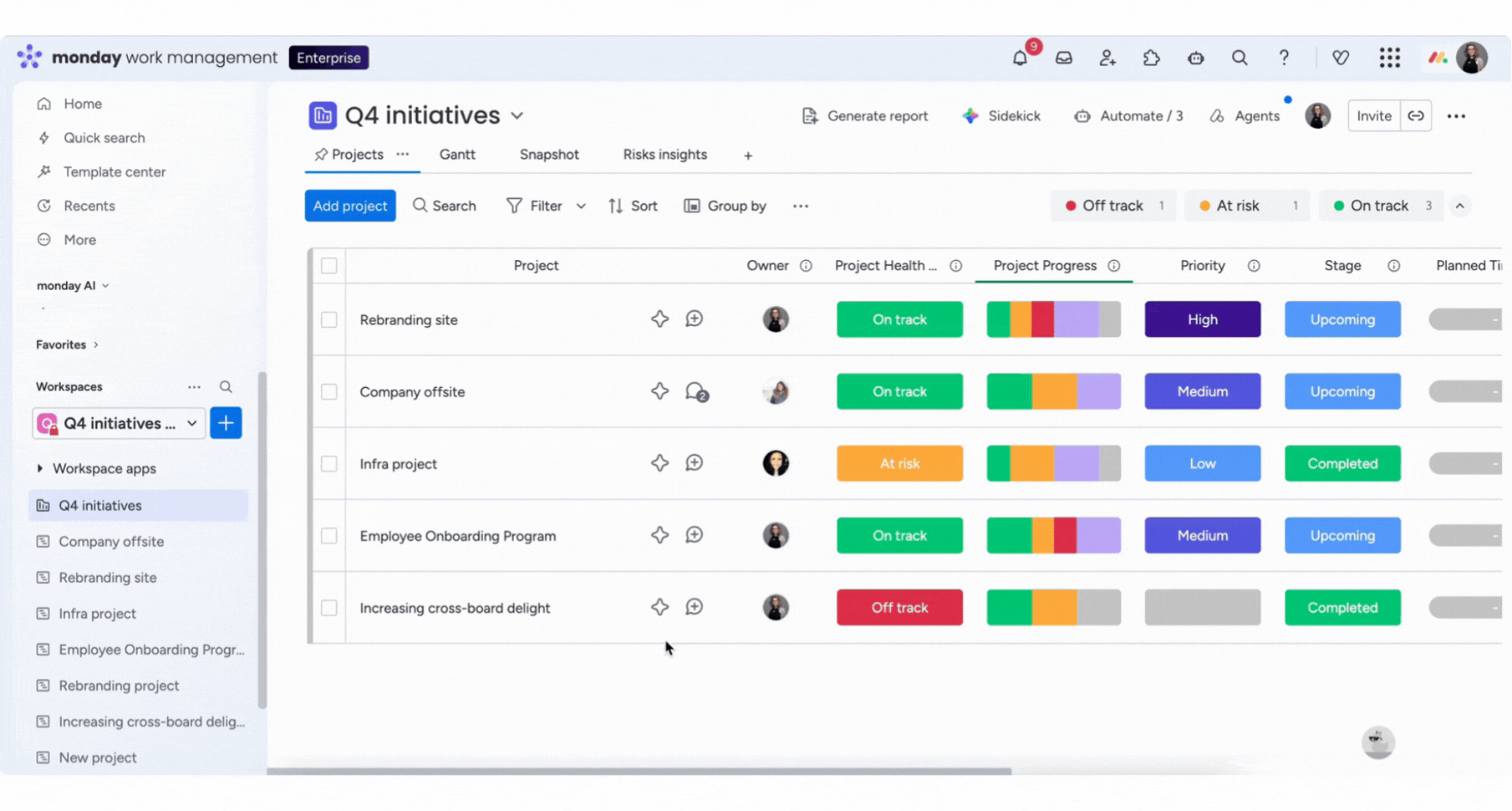
Task: Click the invite members person icon
Action: tap(1107, 58)
